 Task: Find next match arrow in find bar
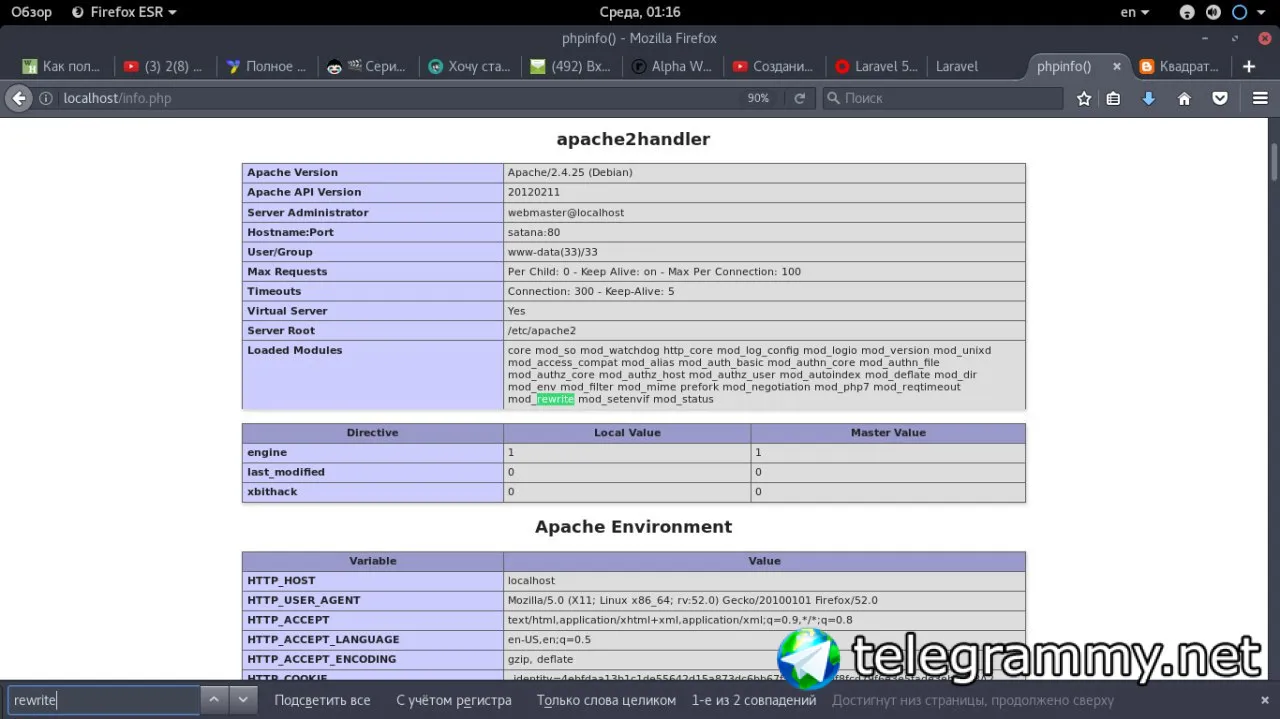(243, 700)
